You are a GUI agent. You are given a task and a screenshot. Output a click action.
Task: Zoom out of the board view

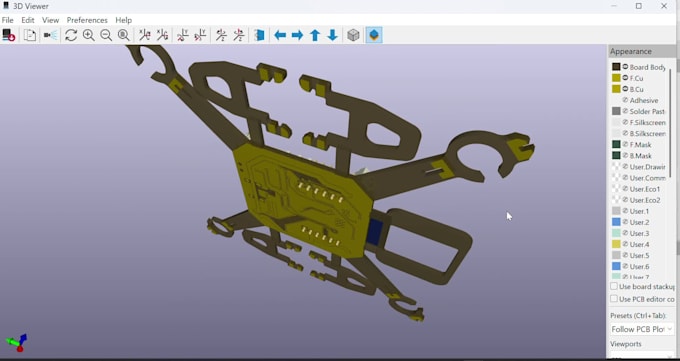pyautogui.click(x=106, y=35)
